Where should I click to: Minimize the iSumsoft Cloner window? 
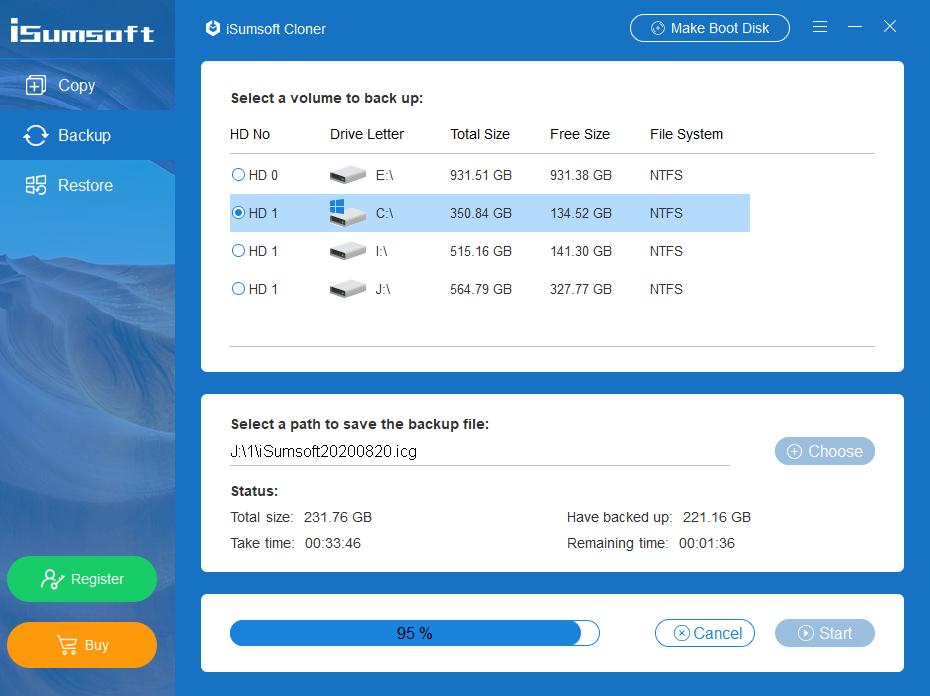[x=855, y=27]
